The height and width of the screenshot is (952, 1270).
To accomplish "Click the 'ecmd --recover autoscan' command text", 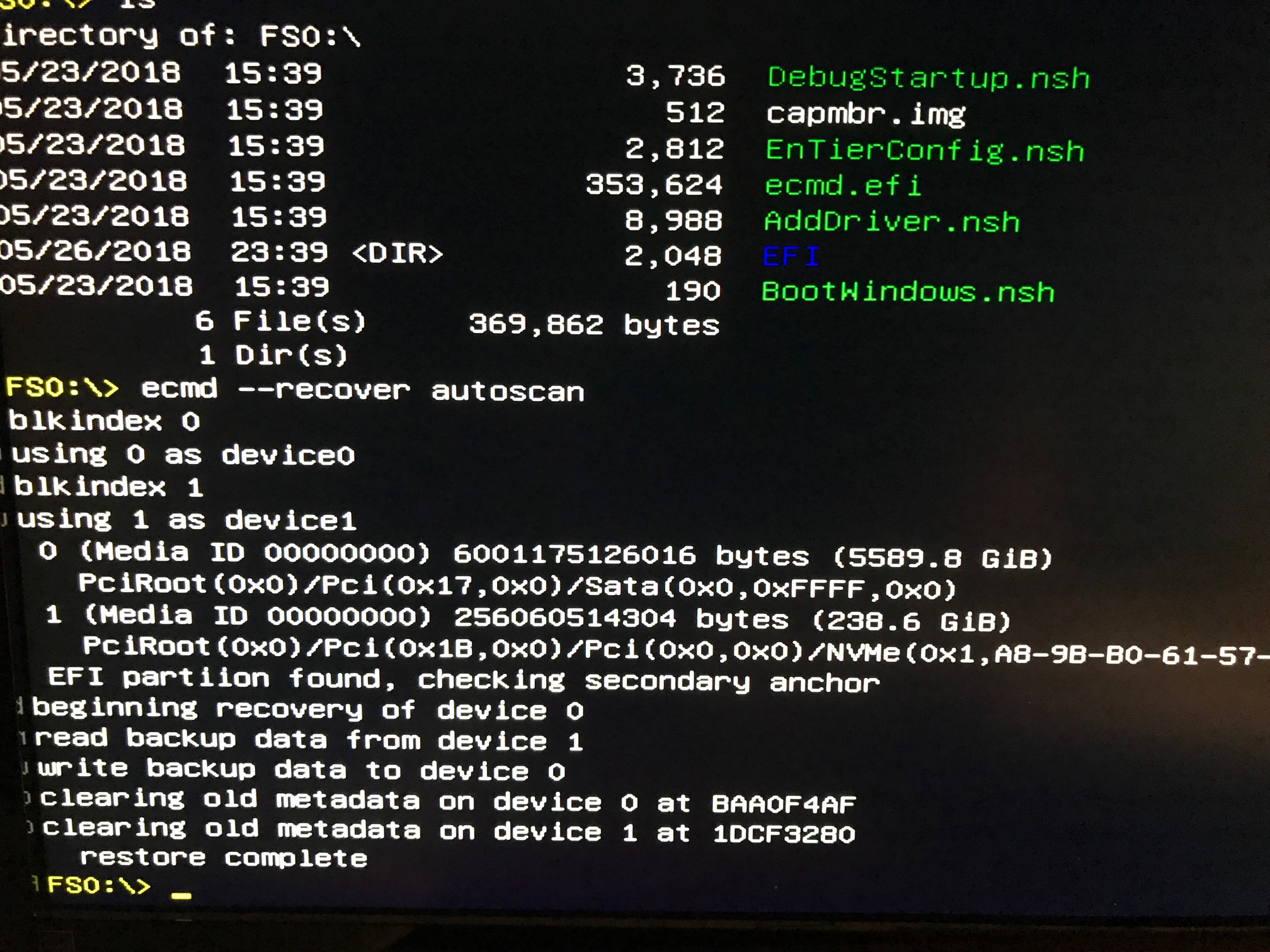I will [x=362, y=390].
